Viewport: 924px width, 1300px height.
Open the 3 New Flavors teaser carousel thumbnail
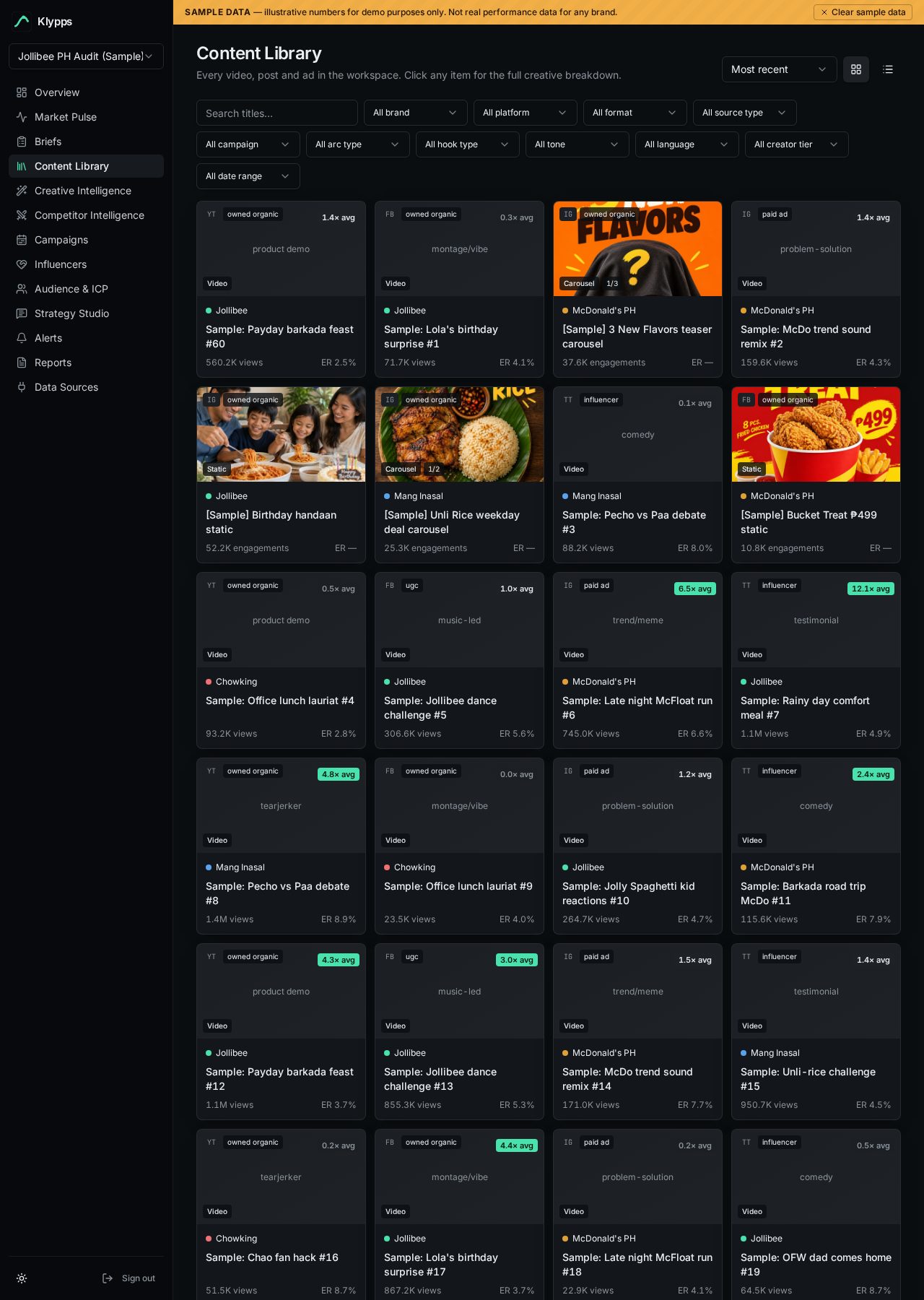637,248
